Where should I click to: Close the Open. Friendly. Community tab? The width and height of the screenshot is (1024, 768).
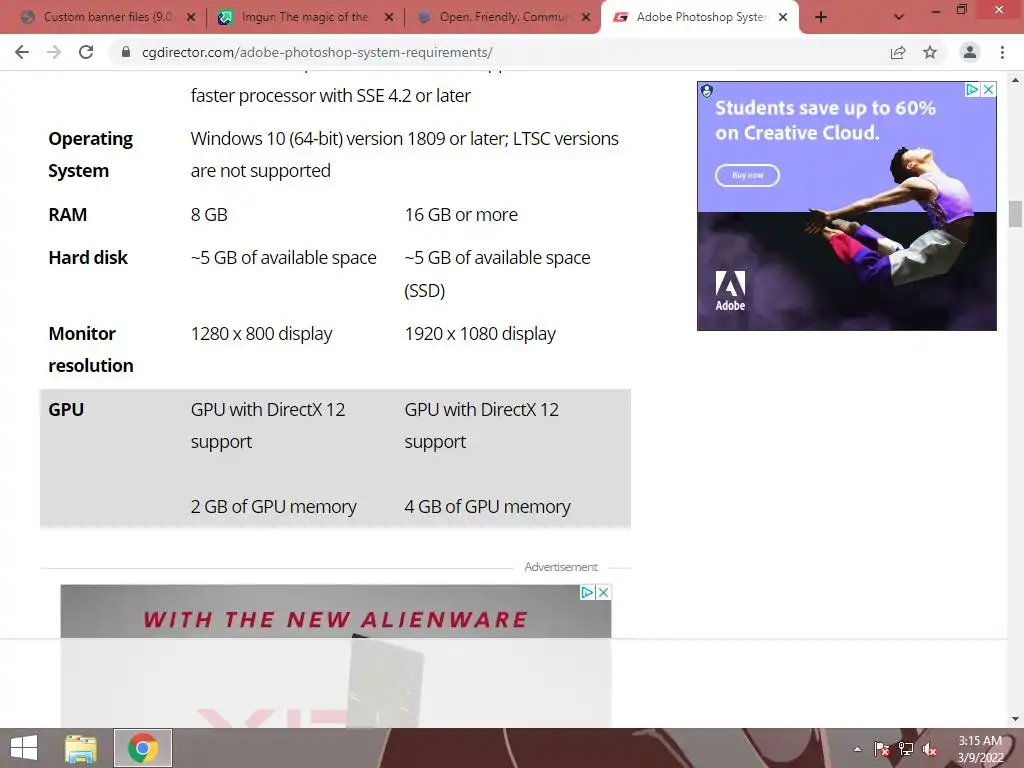click(x=586, y=17)
